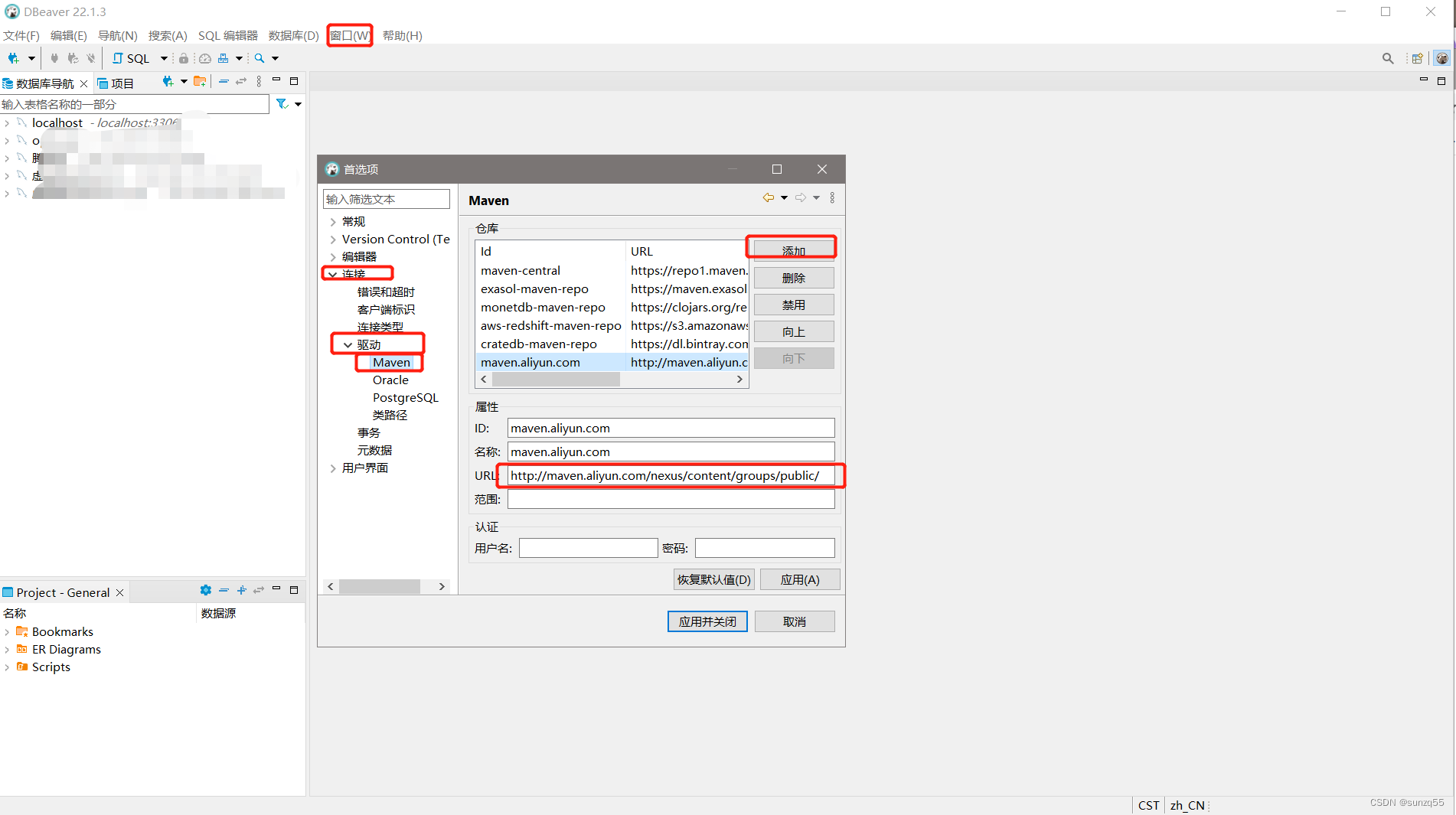
Task: Switch to the 项目 tab
Action: tap(116, 83)
